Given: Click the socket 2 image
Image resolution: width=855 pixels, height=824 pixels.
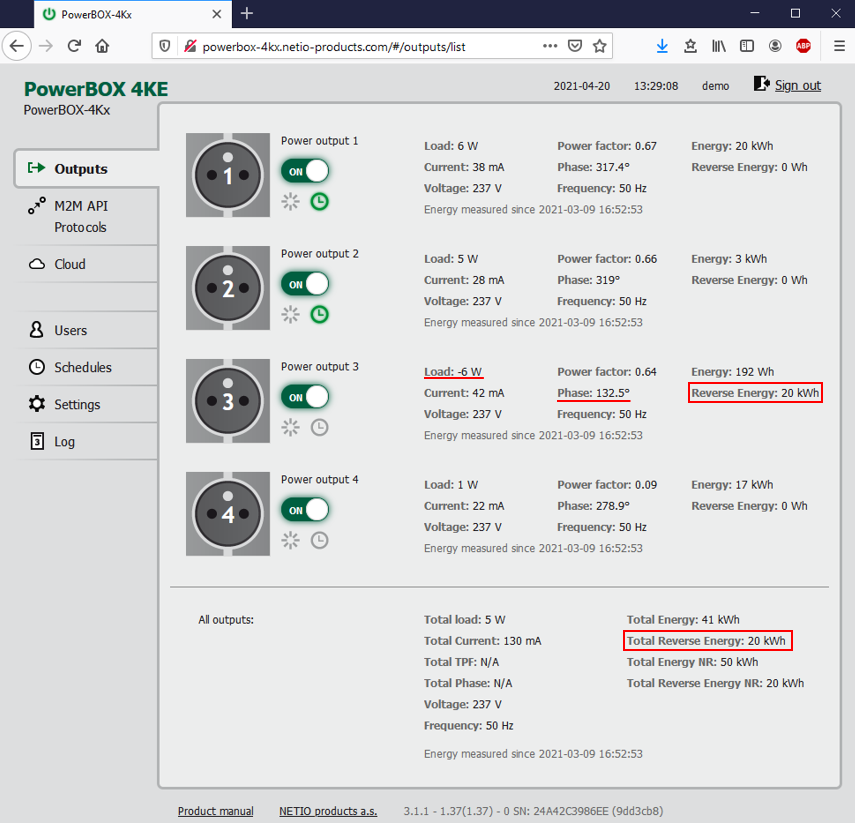Looking at the screenshot, I should coord(228,288).
